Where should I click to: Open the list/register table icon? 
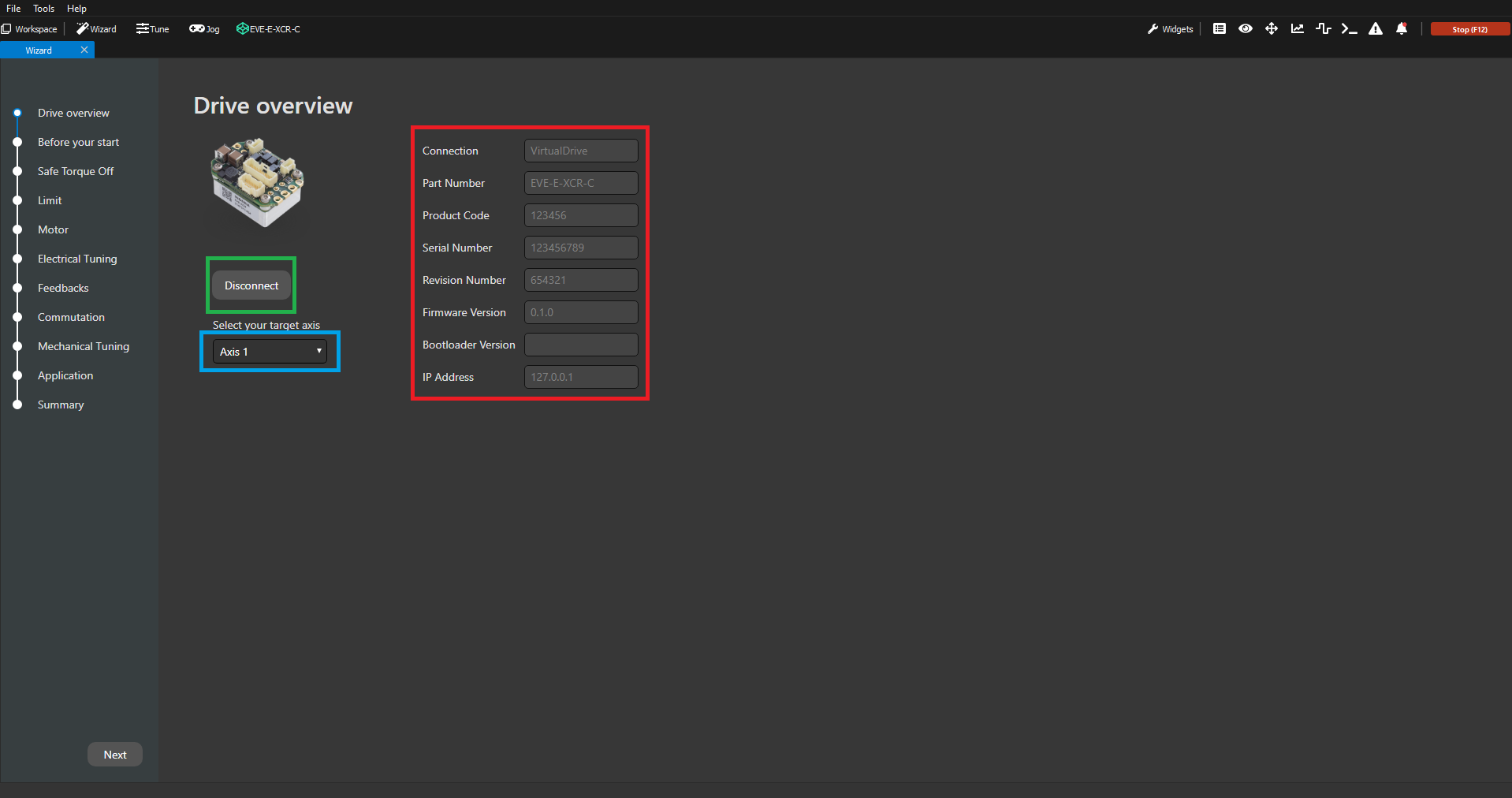[1219, 29]
